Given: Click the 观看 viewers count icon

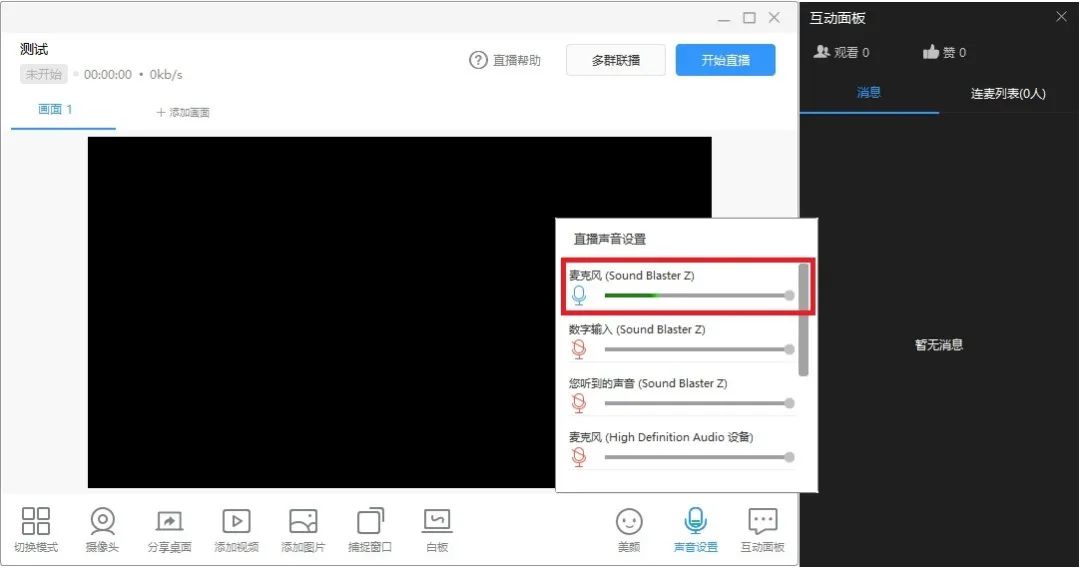Looking at the screenshot, I should coord(821,52).
